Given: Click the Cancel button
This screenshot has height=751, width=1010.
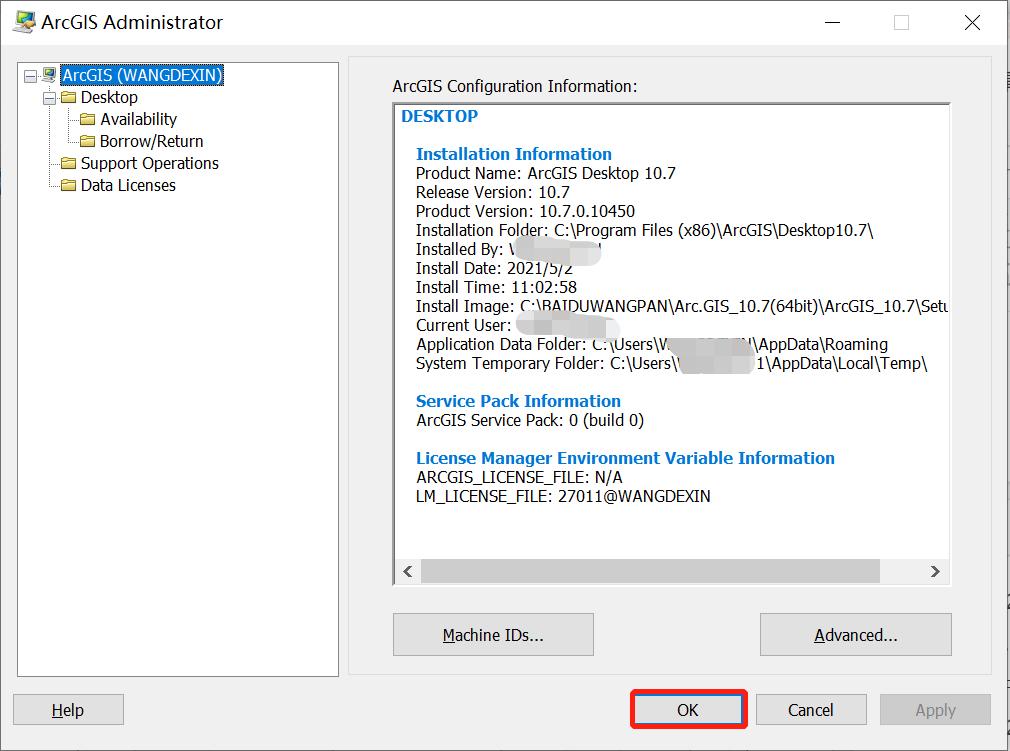Looking at the screenshot, I should 810,710.
